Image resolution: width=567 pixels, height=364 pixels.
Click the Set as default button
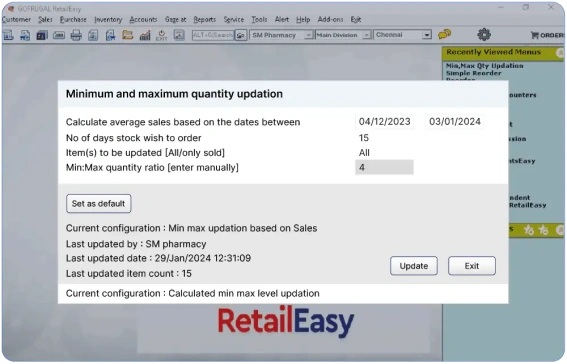click(x=98, y=204)
